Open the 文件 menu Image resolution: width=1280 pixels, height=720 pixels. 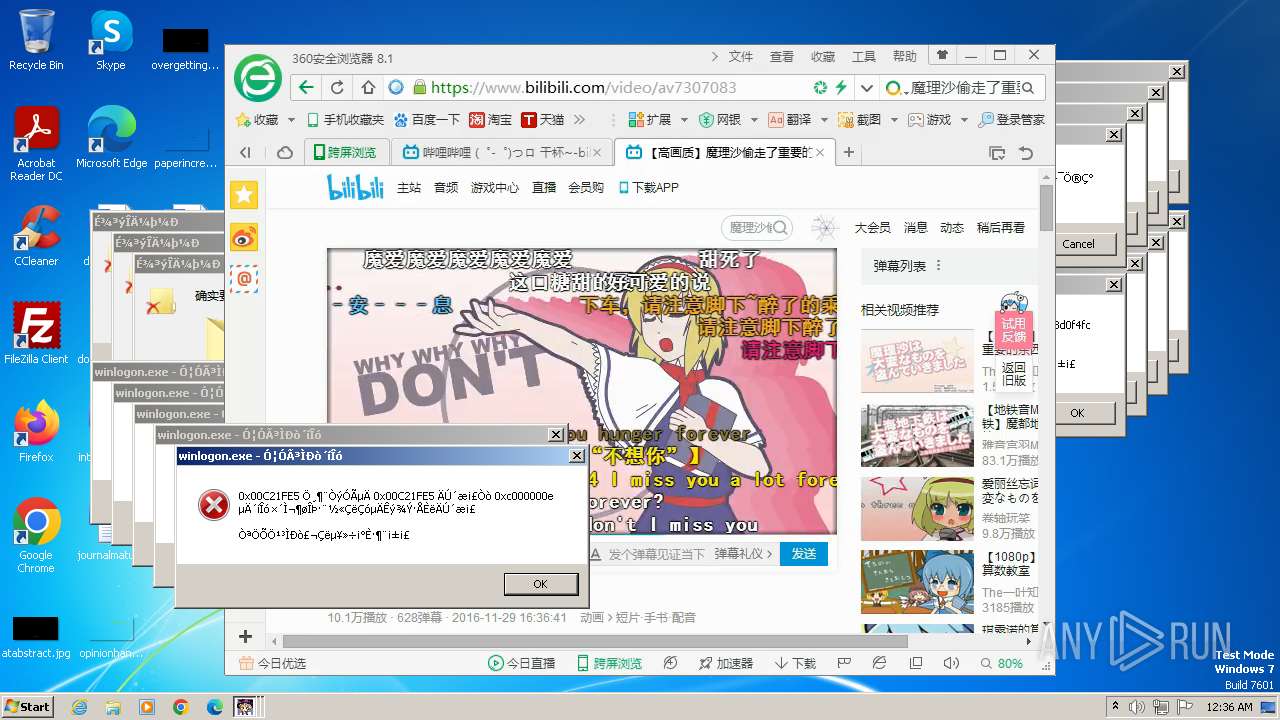click(740, 57)
